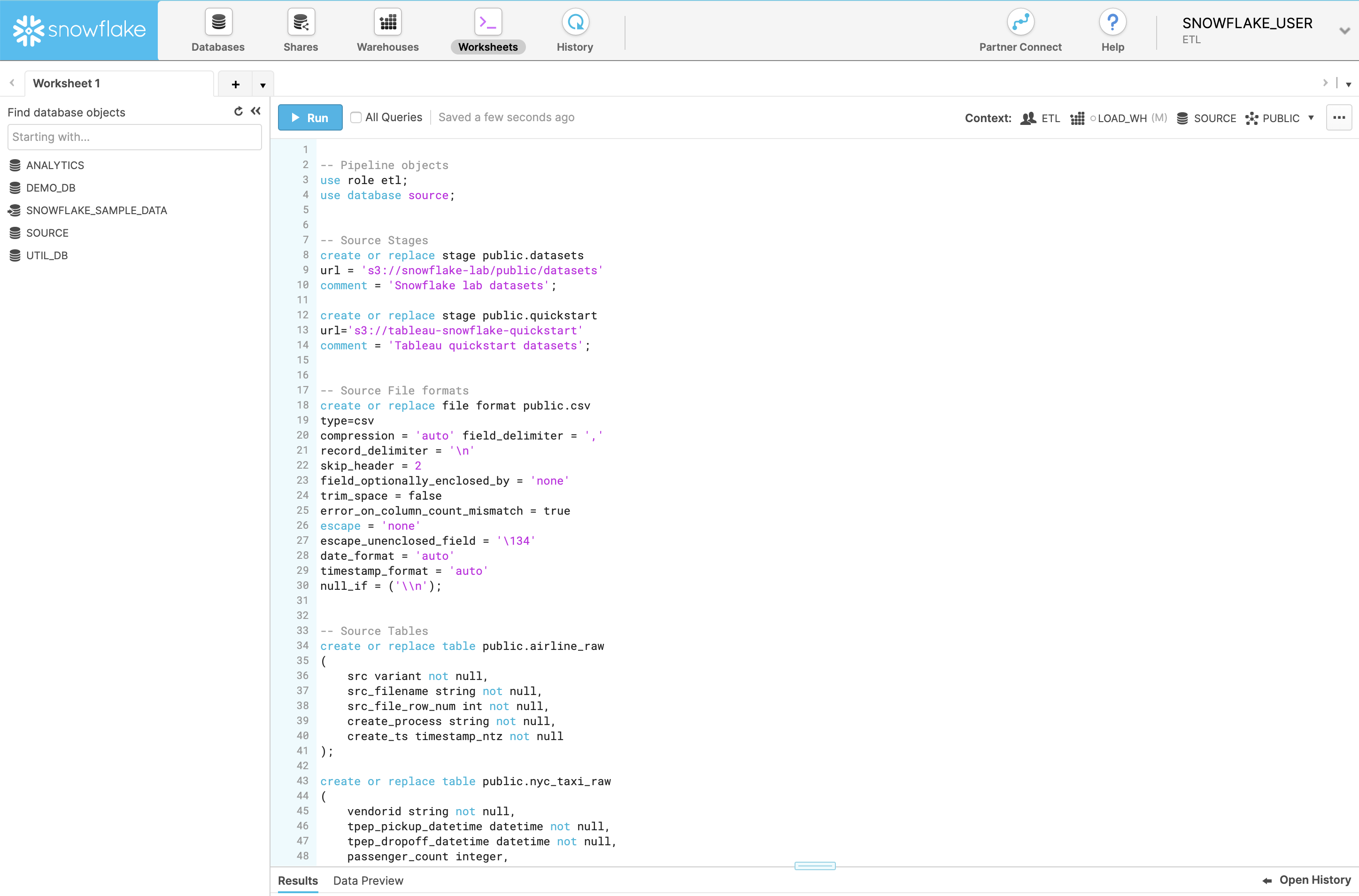Click the SOURCE database icon in sidebar
The width and height of the screenshot is (1359, 896).
15,233
